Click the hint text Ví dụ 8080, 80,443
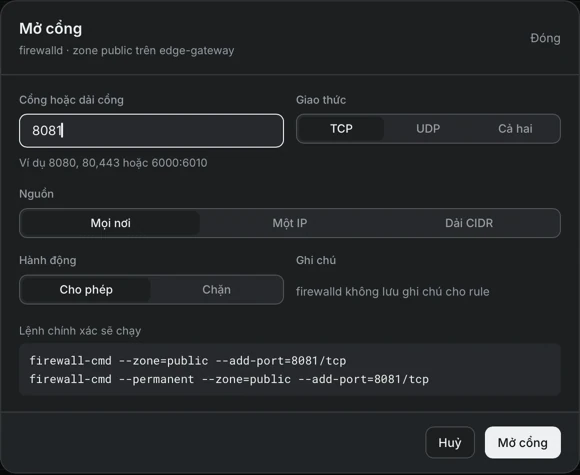The image size is (580, 475). tap(113, 163)
